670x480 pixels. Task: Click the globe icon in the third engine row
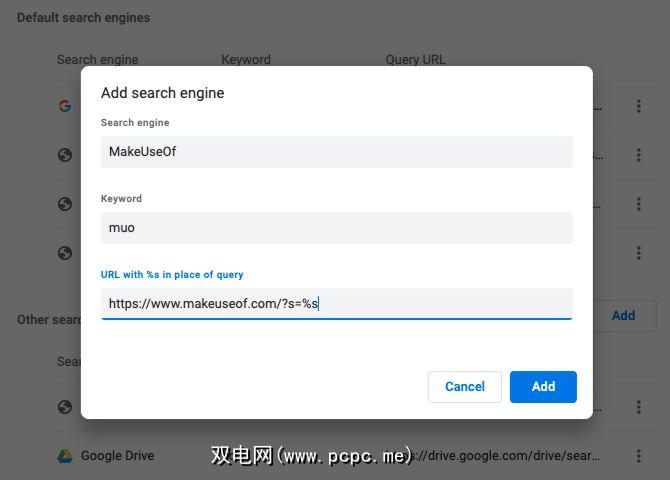pos(65,204)
